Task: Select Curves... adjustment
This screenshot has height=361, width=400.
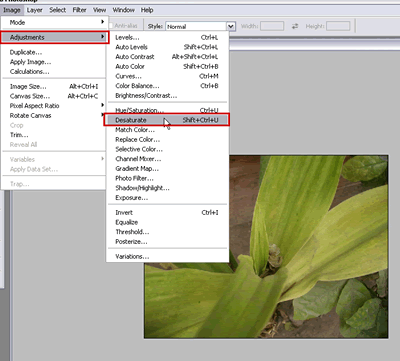Action: point(167,76)
